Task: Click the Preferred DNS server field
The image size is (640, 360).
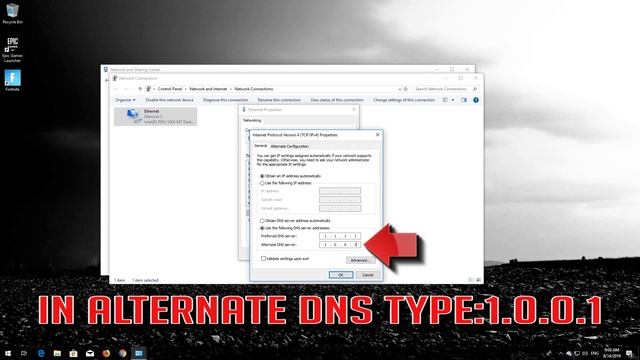Action: click(x=340, y=236)
